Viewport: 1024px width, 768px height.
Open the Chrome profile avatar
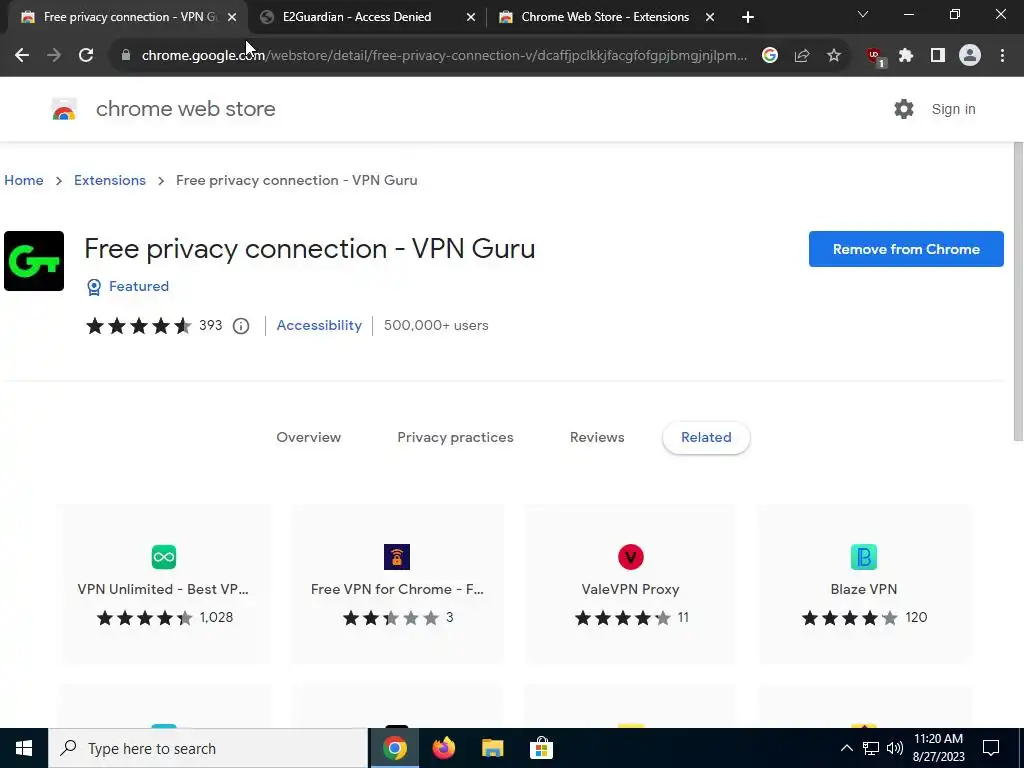(x=970, y=56)
